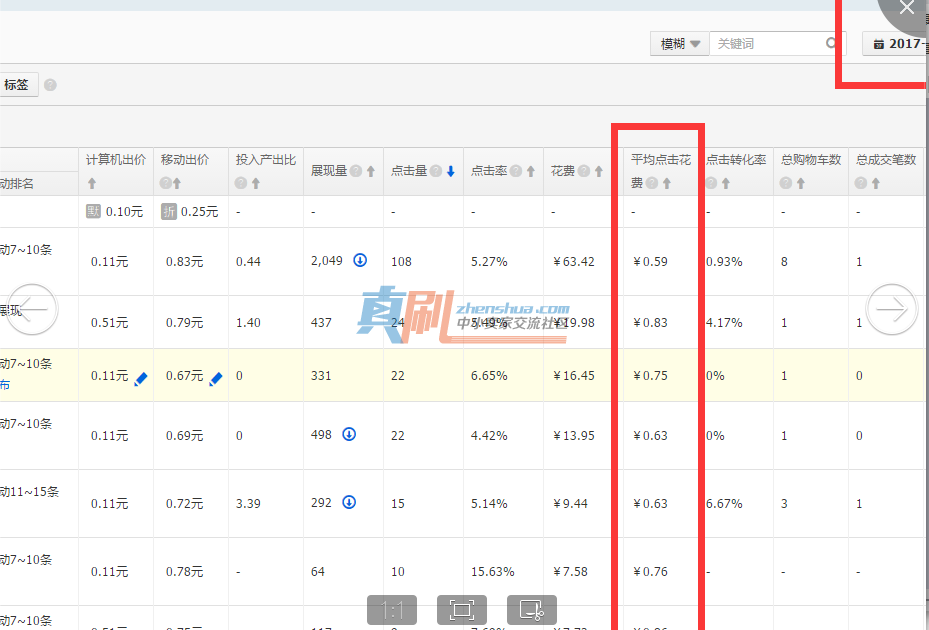Open help icon under 总购物车数
The width and height of the screenshot is (929, 630).
pos(786,184)
